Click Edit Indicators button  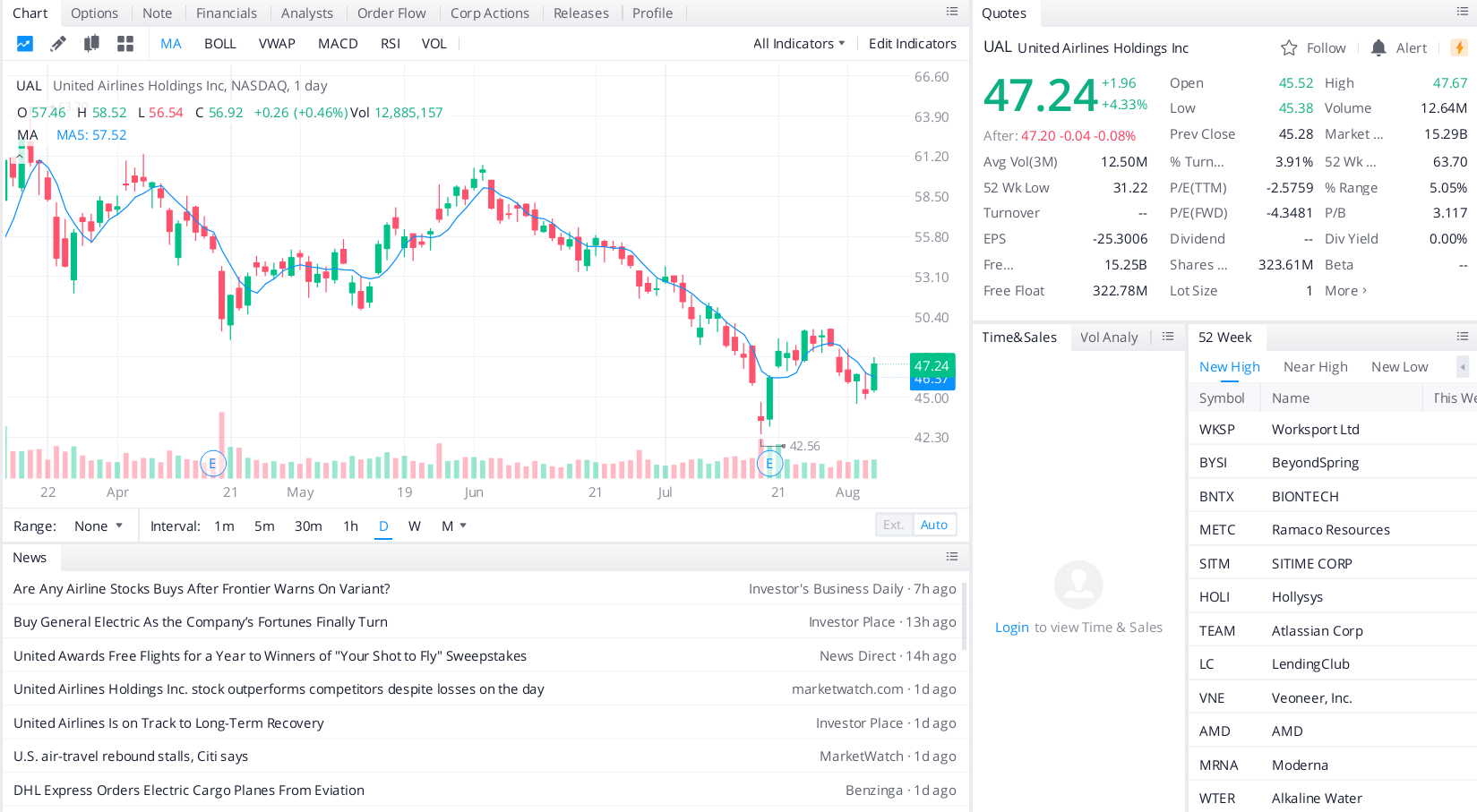point(912,44)
